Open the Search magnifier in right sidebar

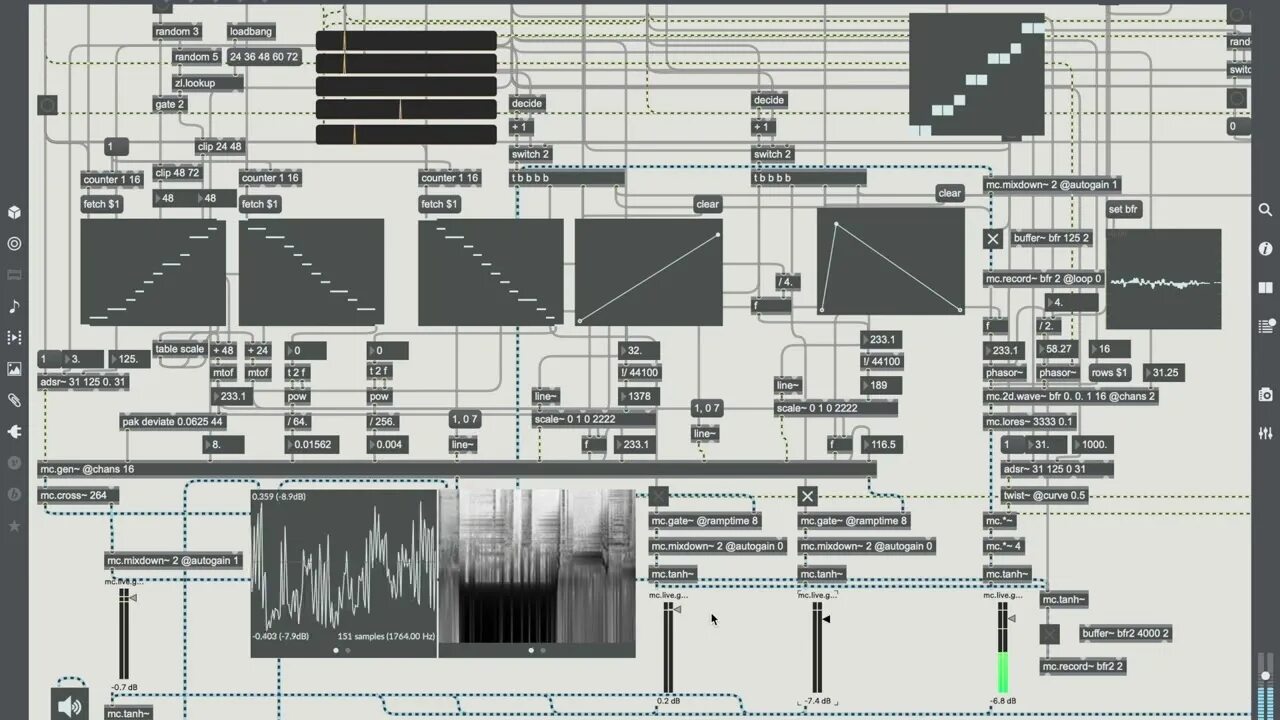(1265, 210)
